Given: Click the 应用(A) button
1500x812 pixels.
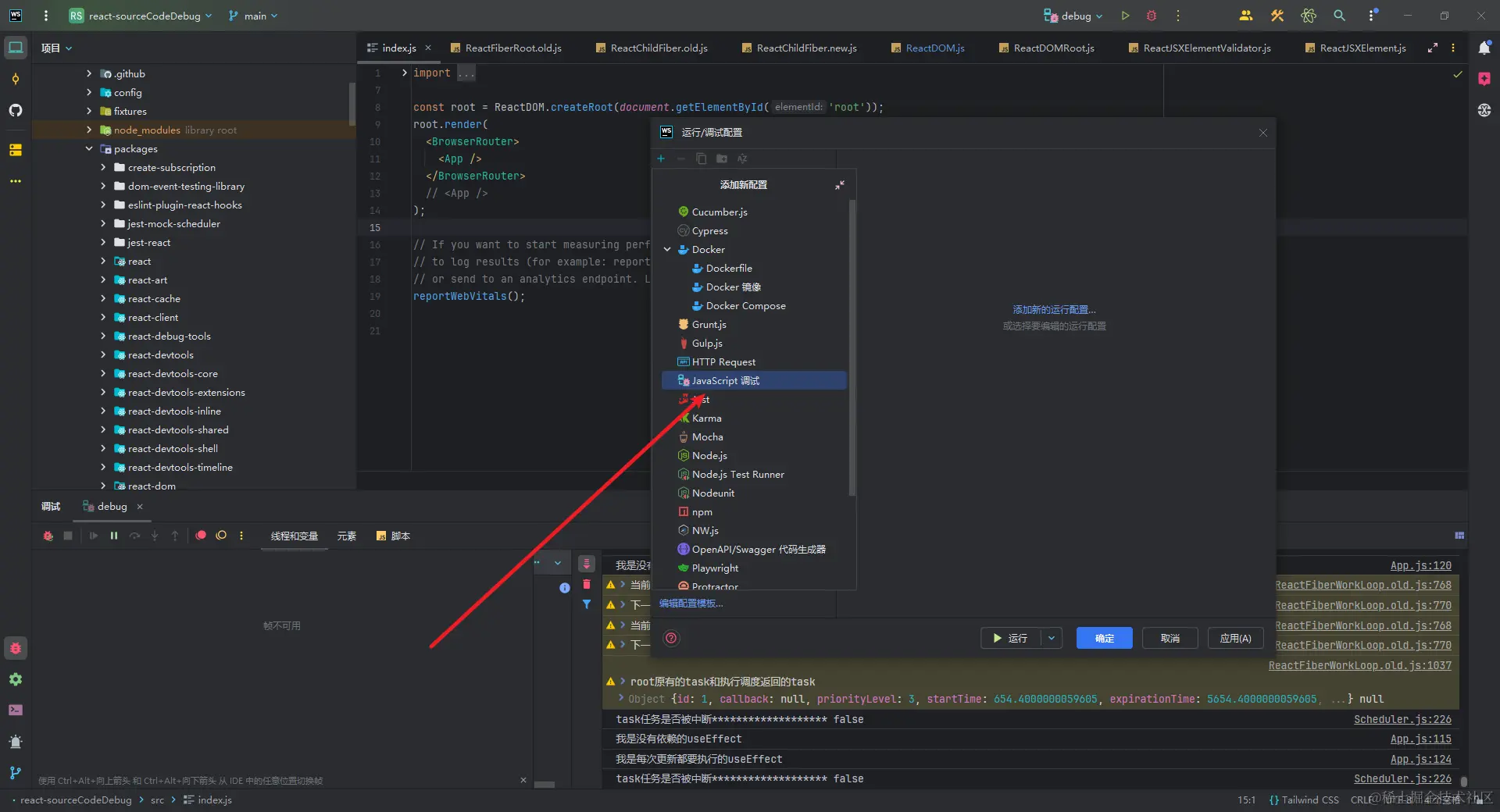Looking at the screenshot, I should click(1236, 638).
